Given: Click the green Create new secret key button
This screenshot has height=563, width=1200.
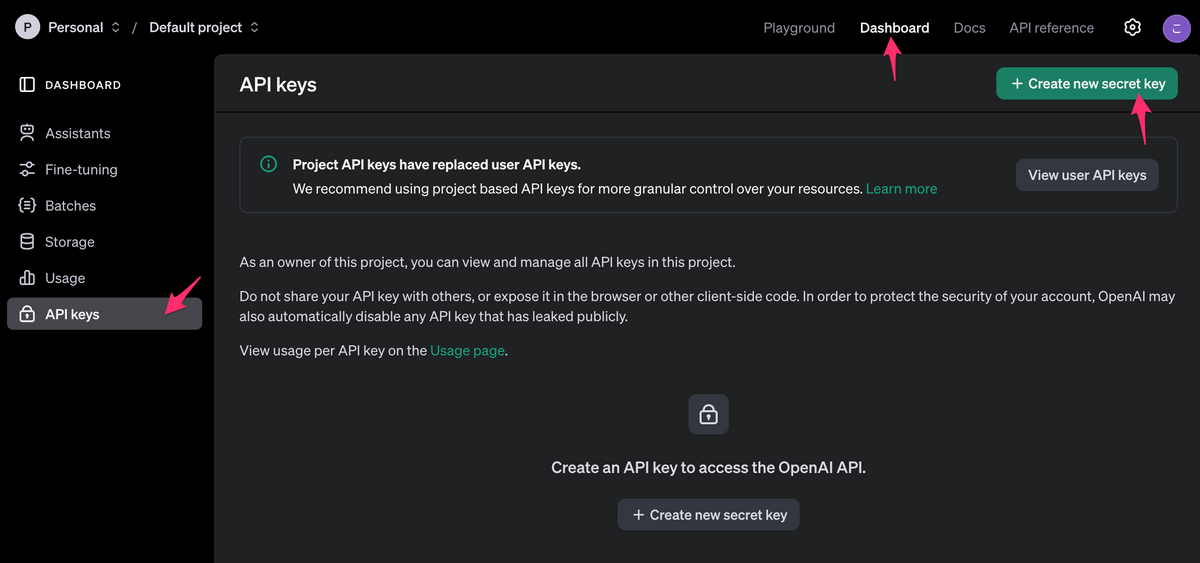Looking at the screenshot, I should [x=1086, y=84].
